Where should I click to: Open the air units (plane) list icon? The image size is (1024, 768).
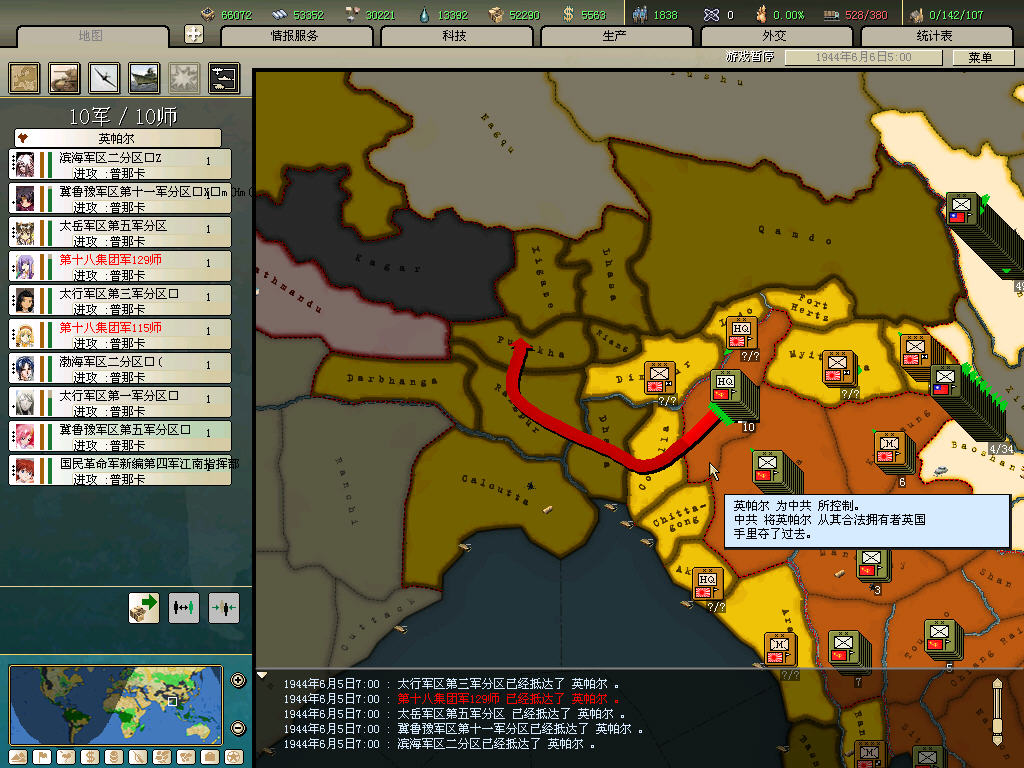104,78
